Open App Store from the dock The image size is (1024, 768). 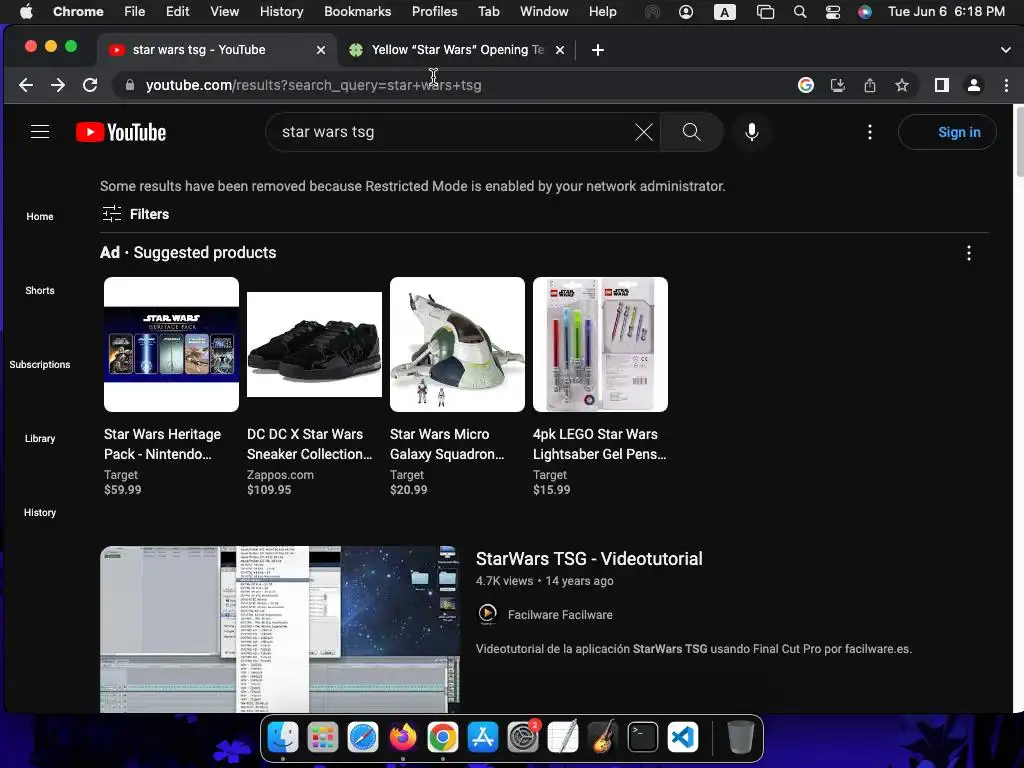coord(483,738)
